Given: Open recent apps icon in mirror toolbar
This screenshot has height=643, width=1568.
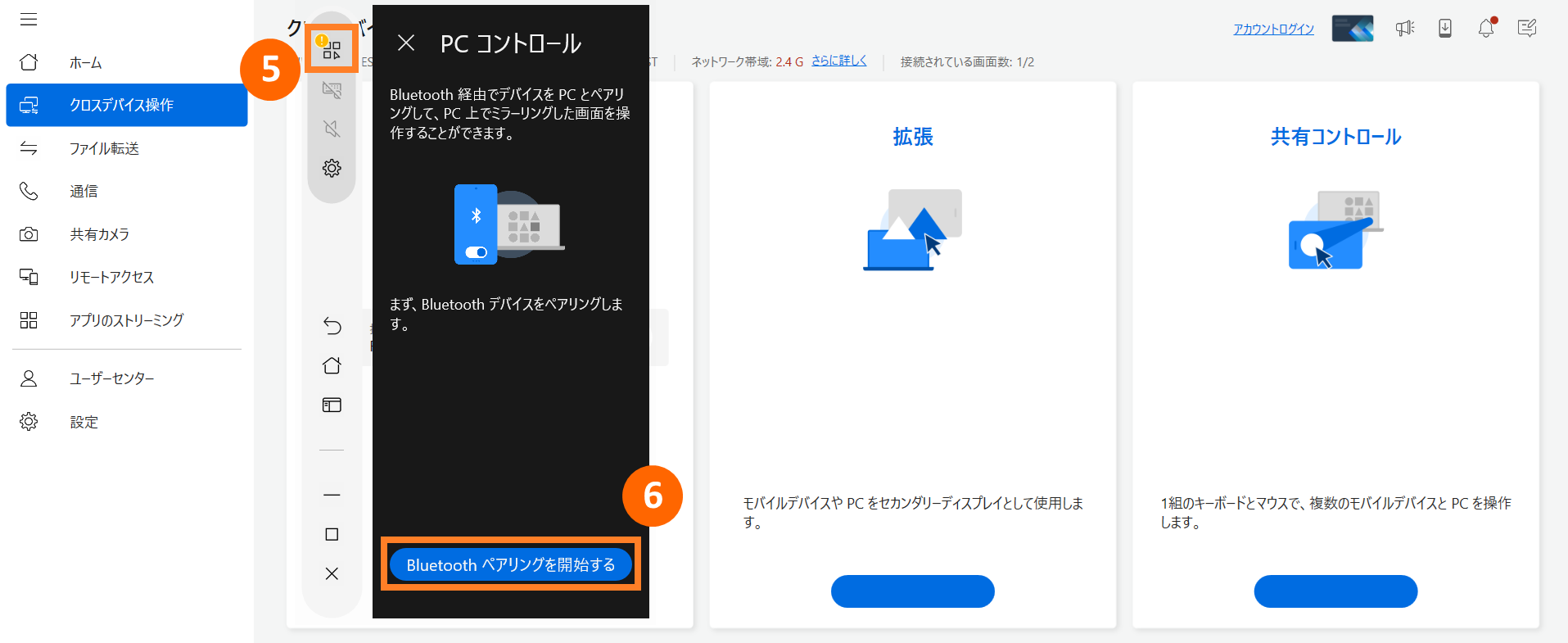Looking at the screenshot, I should pos(332,405).
